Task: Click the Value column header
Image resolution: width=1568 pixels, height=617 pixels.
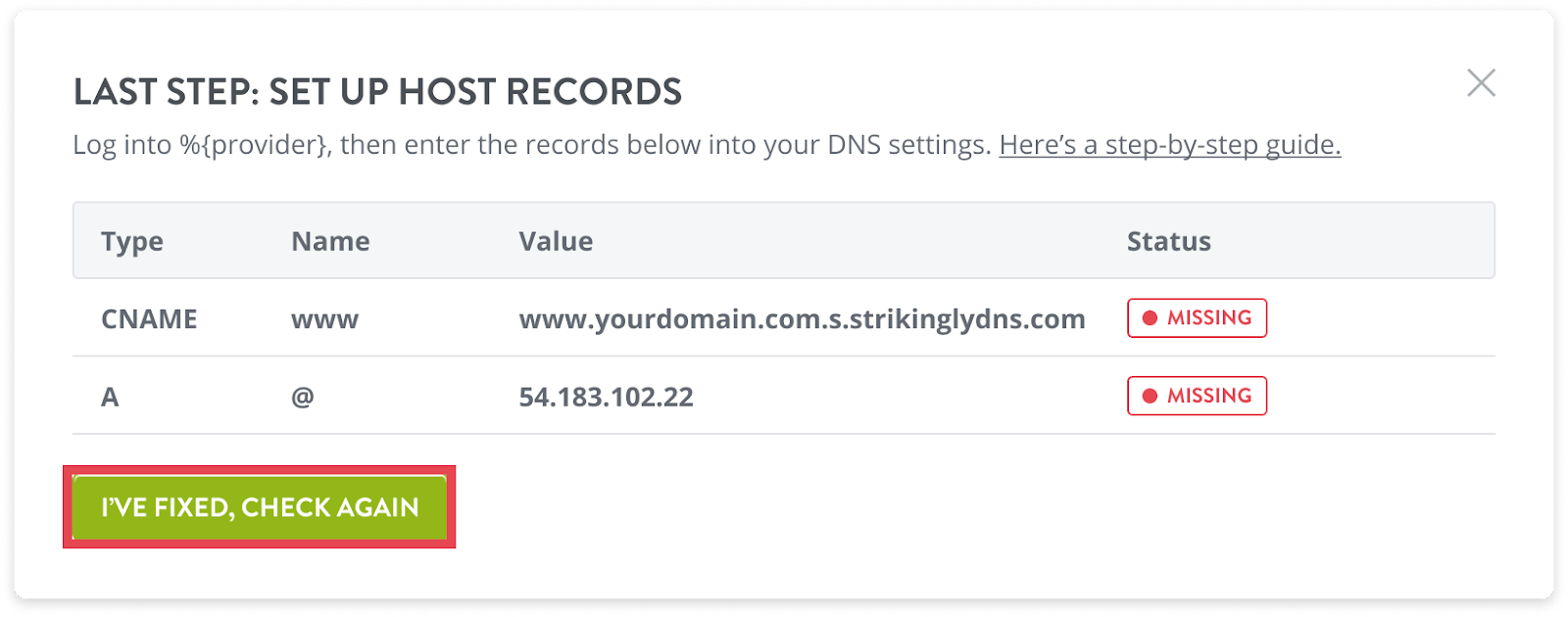Action: tap(556, 242)
